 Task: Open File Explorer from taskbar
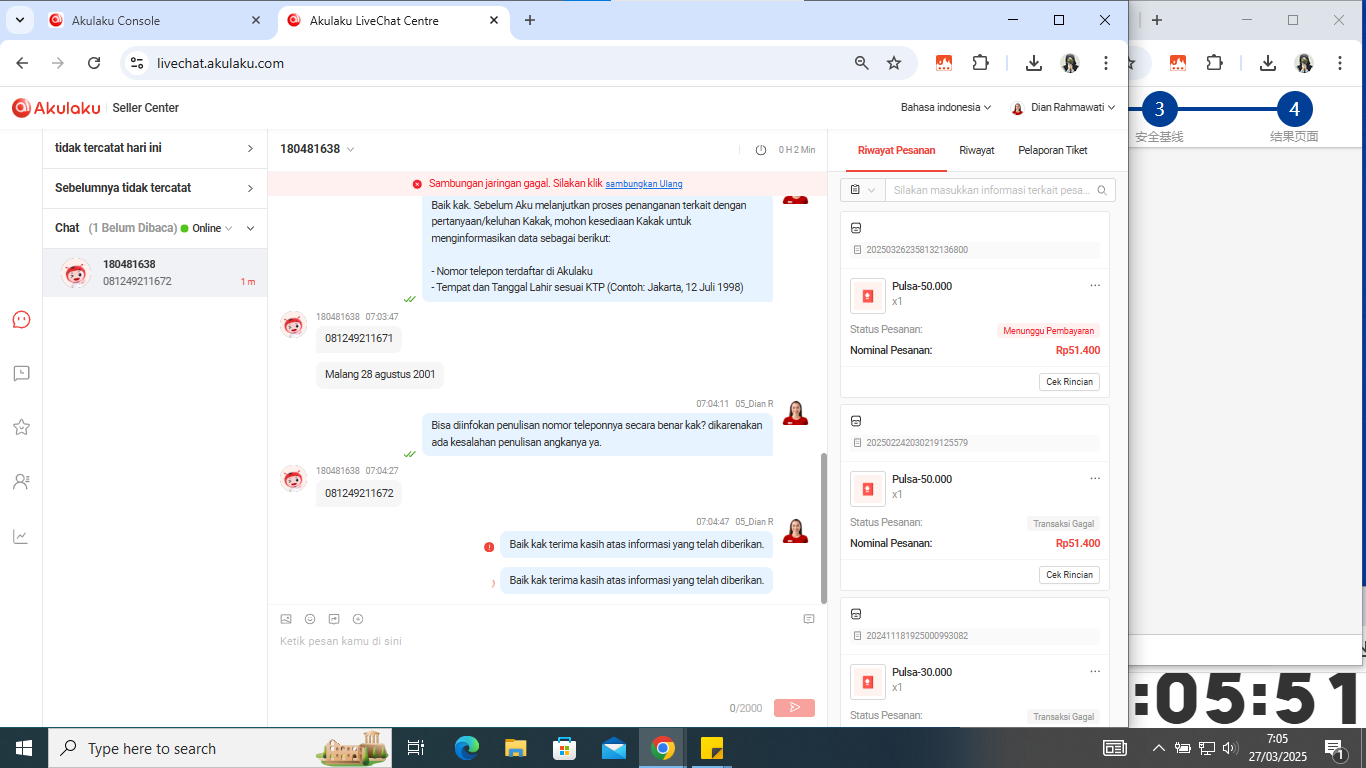coord(516,748)
